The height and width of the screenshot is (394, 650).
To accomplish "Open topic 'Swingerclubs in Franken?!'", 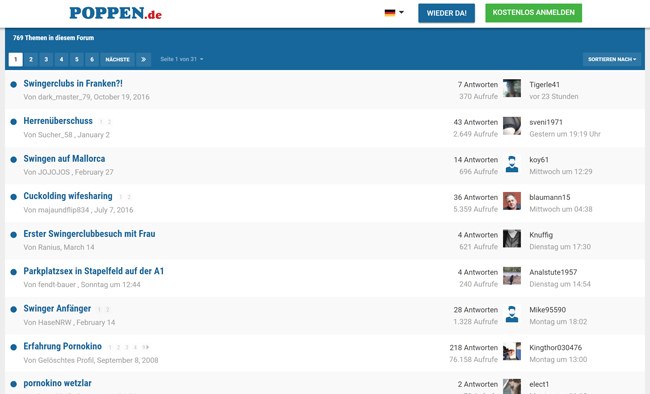I will 73,83.
